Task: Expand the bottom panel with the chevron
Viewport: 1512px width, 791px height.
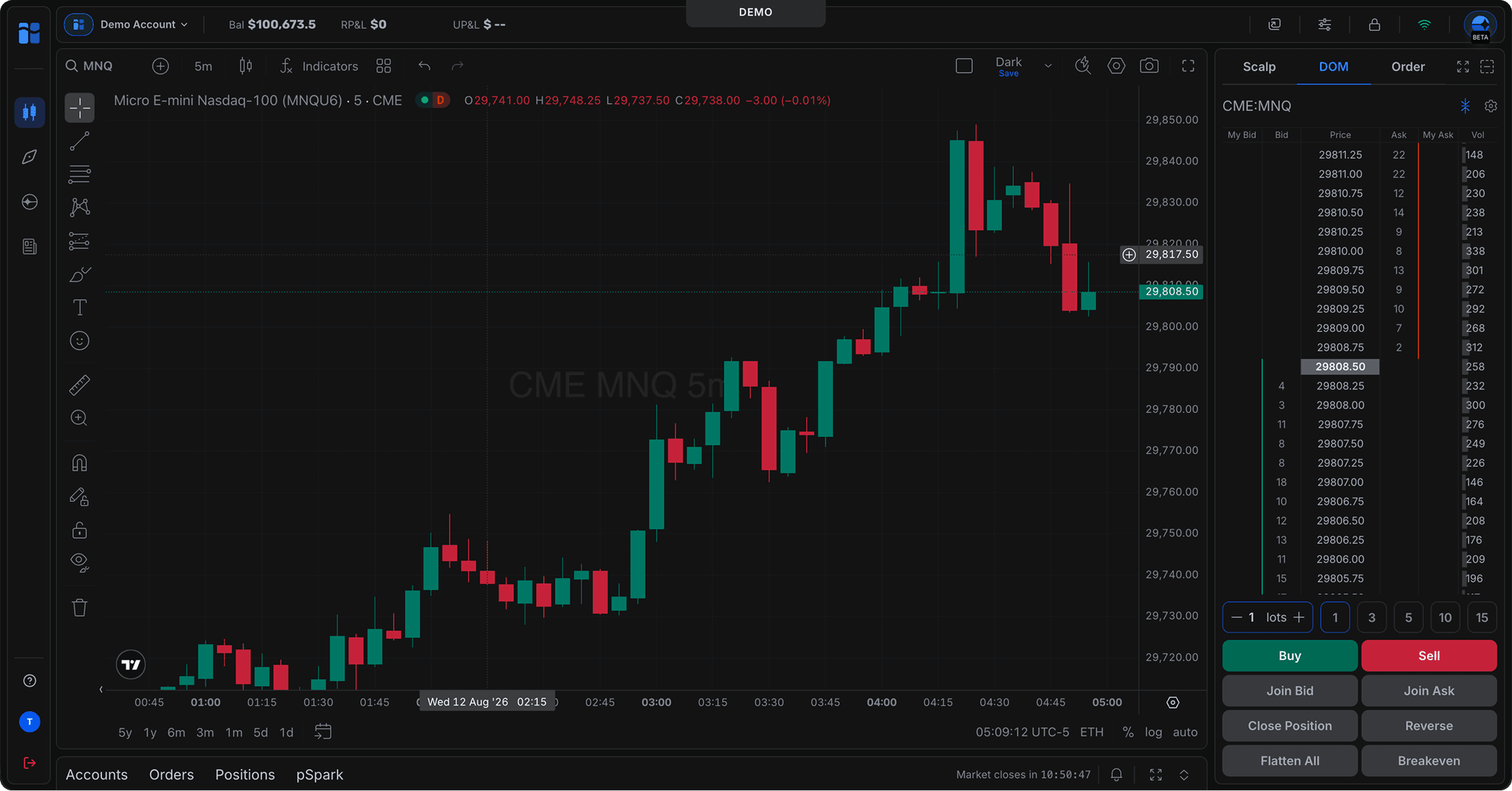Action: point(1183,775)
